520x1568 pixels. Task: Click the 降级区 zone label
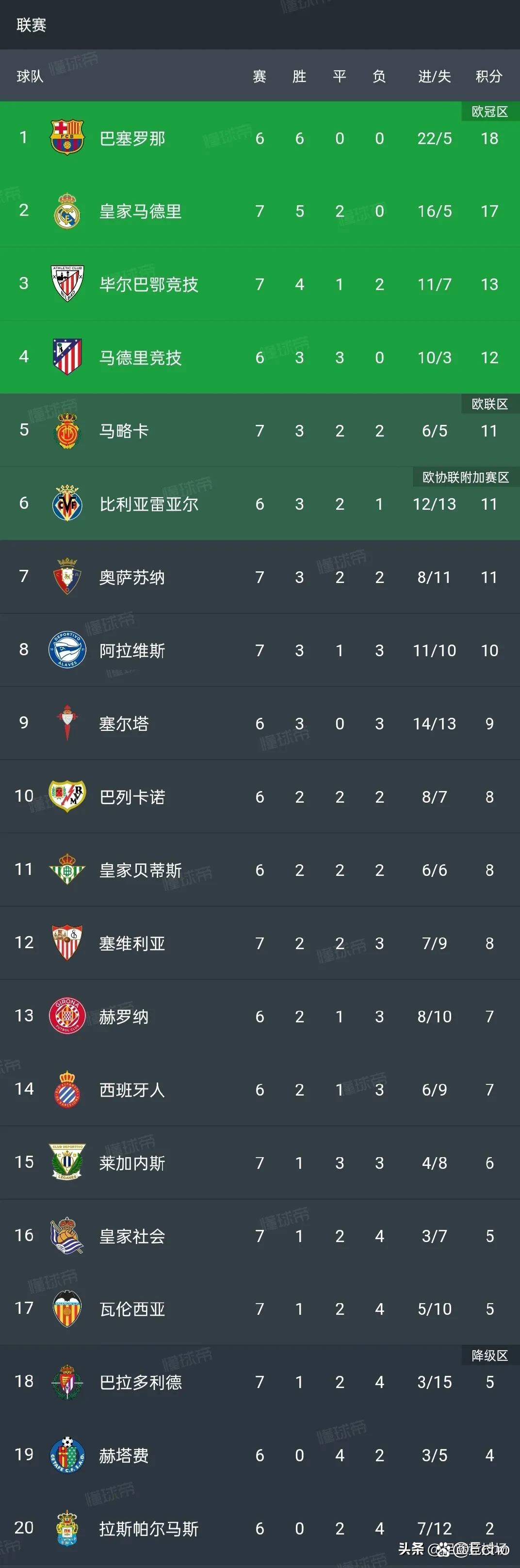click(489, 1356)
